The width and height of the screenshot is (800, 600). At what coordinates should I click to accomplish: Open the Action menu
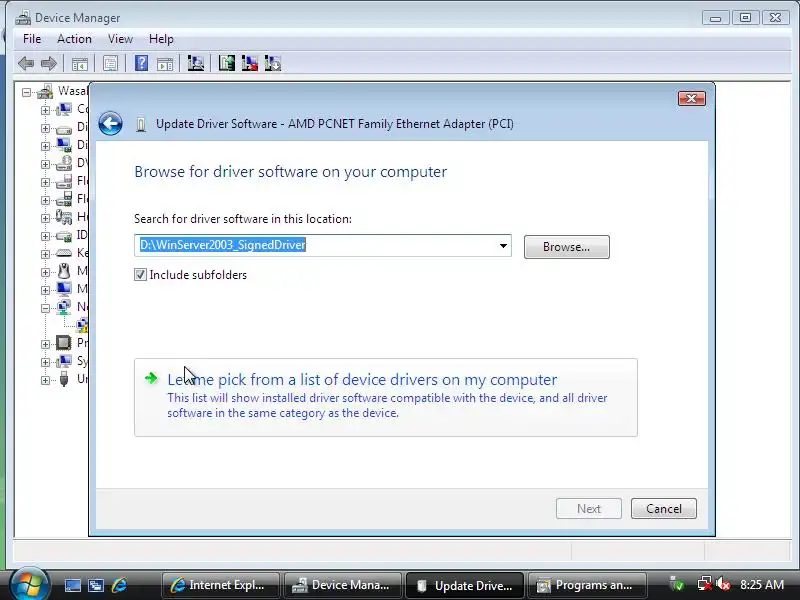pyautogui.click(x=74, y=39)
